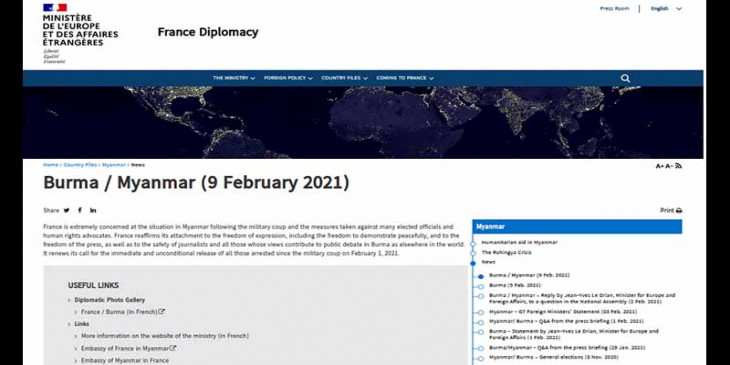
Task: Open the Country Files menu
Action: pos(345,78)
